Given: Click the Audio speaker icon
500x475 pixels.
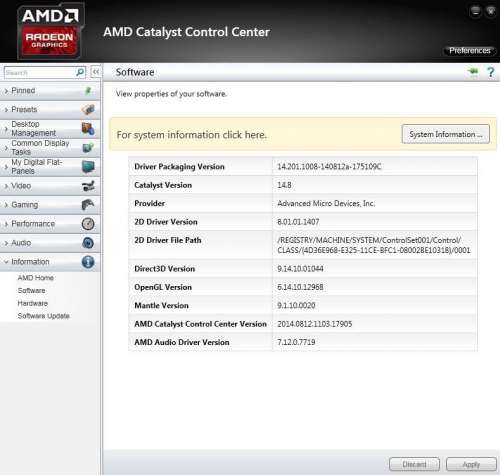Looking at the screenshot, I should [x=88, y=243].
